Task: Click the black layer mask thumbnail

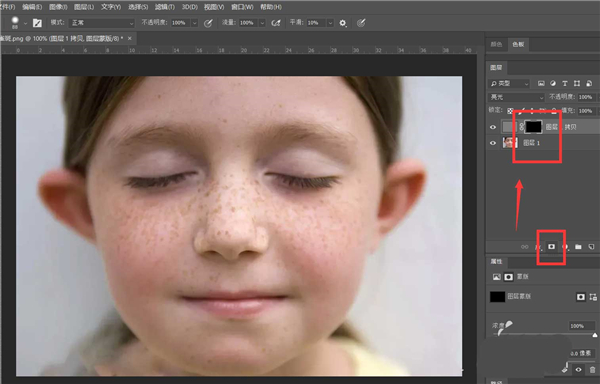Action: pos(533,127)
